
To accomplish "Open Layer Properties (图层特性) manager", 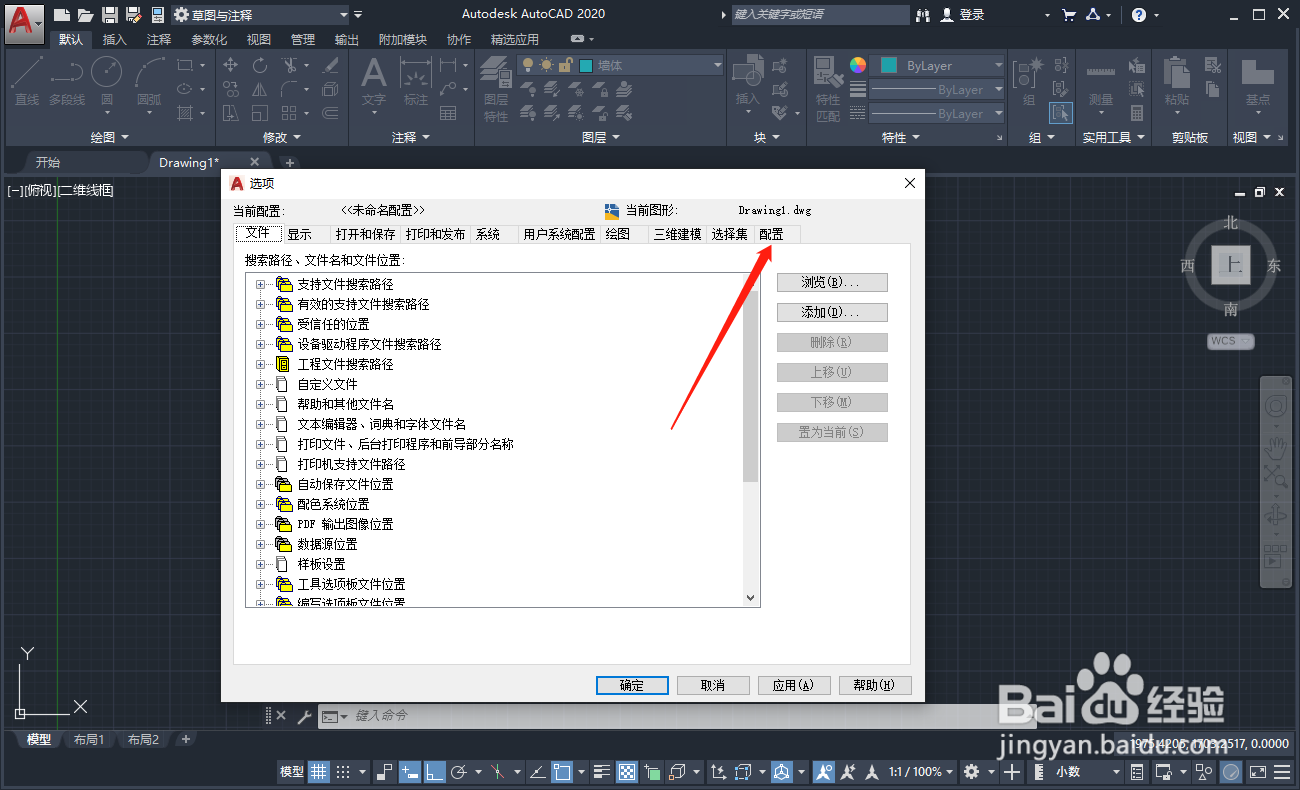I will click(x=496, y=88).
